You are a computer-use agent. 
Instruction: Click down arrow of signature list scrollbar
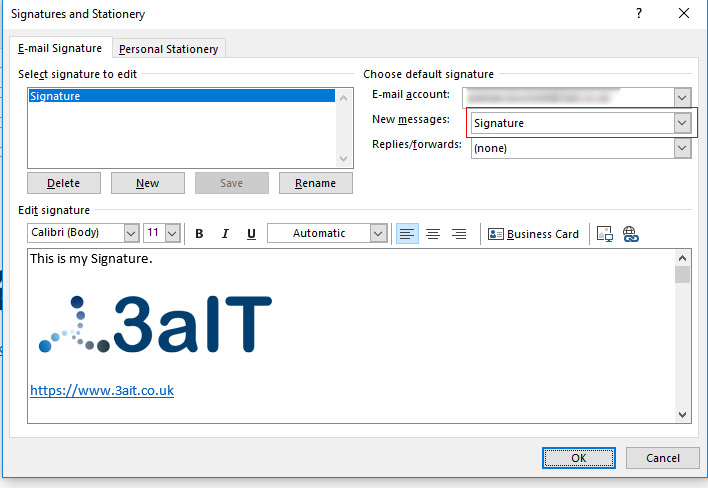343,158
